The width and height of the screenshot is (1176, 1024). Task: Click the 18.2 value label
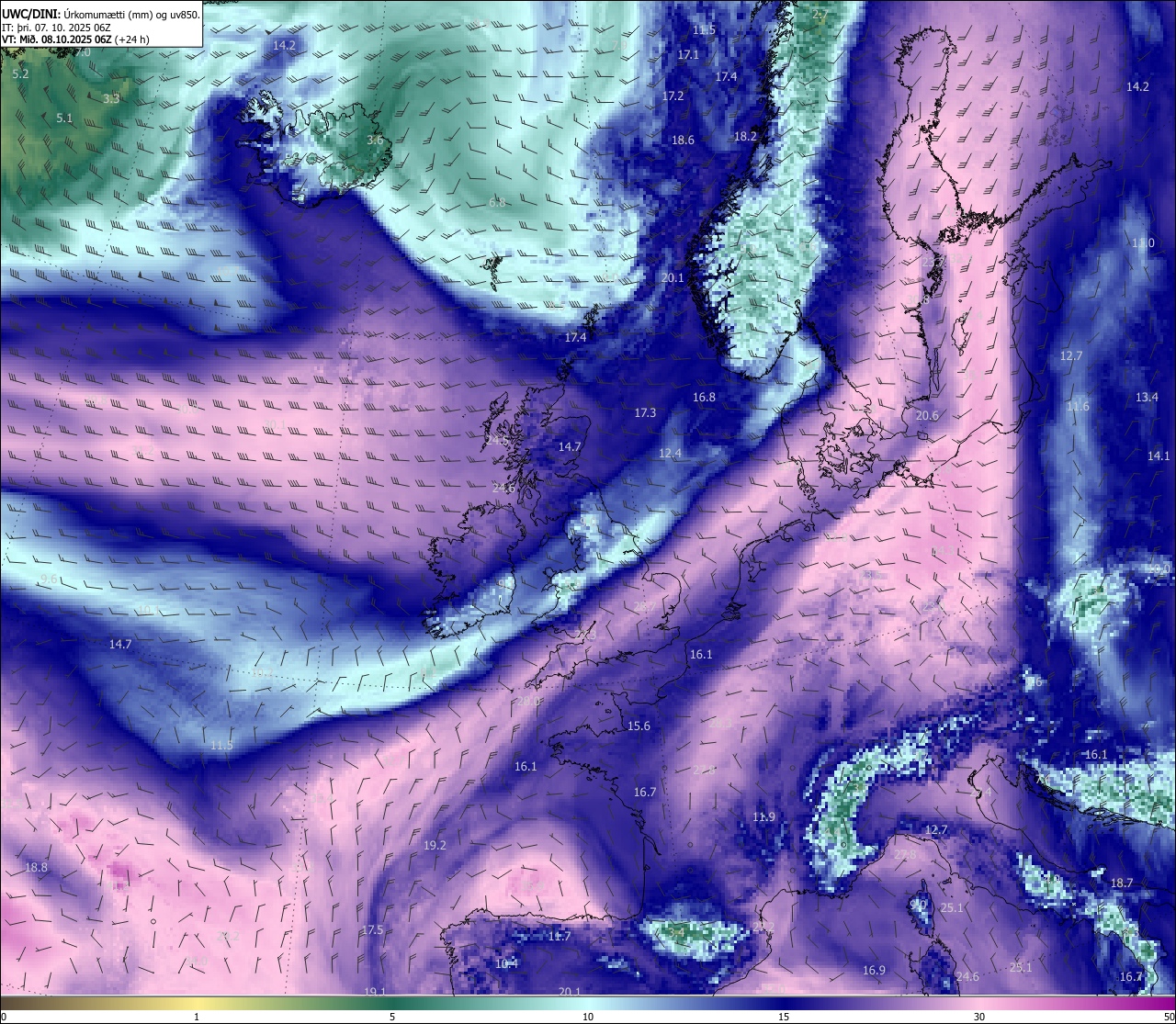coord(745,137)
